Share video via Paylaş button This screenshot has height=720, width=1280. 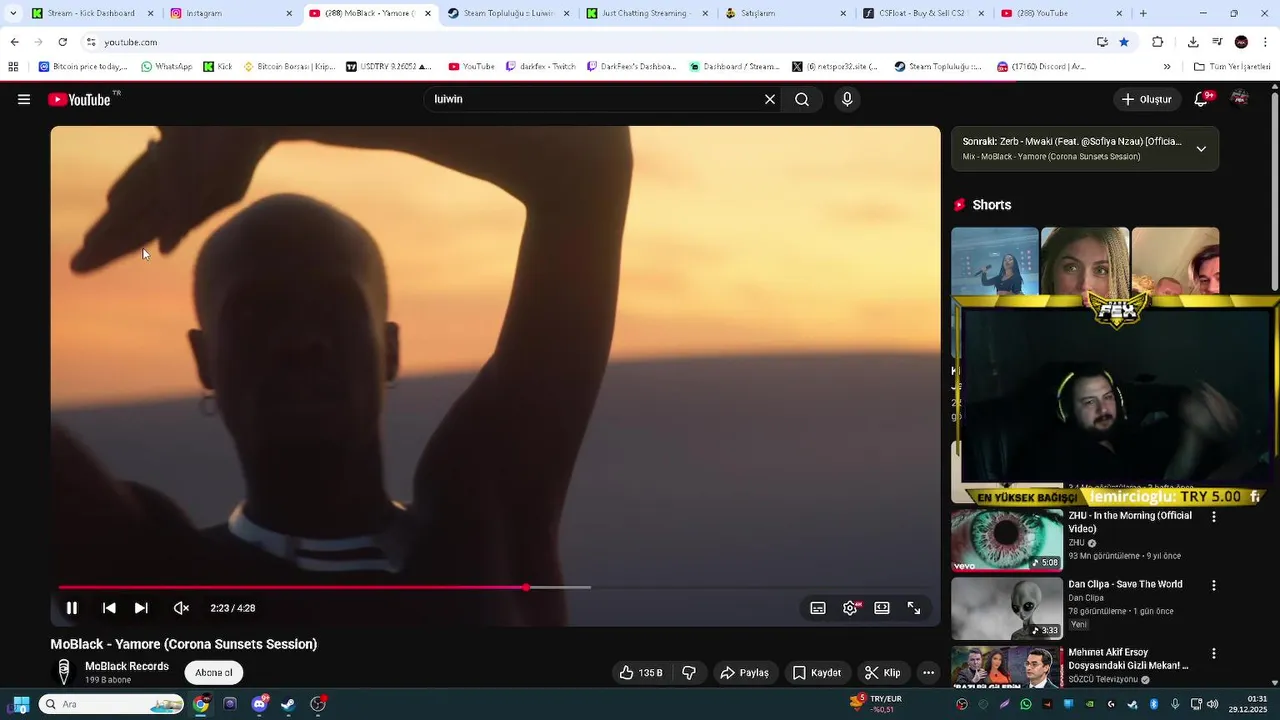point(745,673)
